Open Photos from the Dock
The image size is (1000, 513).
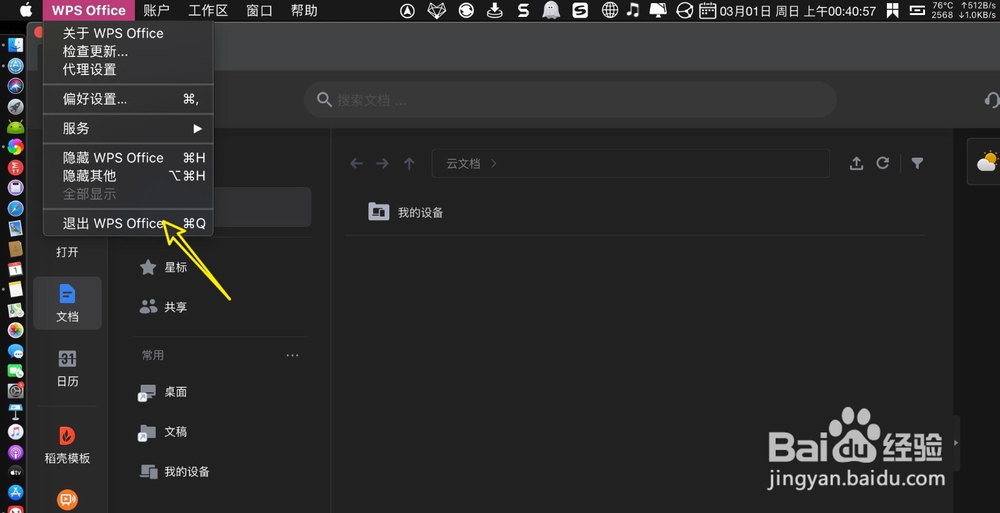[15, 331]
